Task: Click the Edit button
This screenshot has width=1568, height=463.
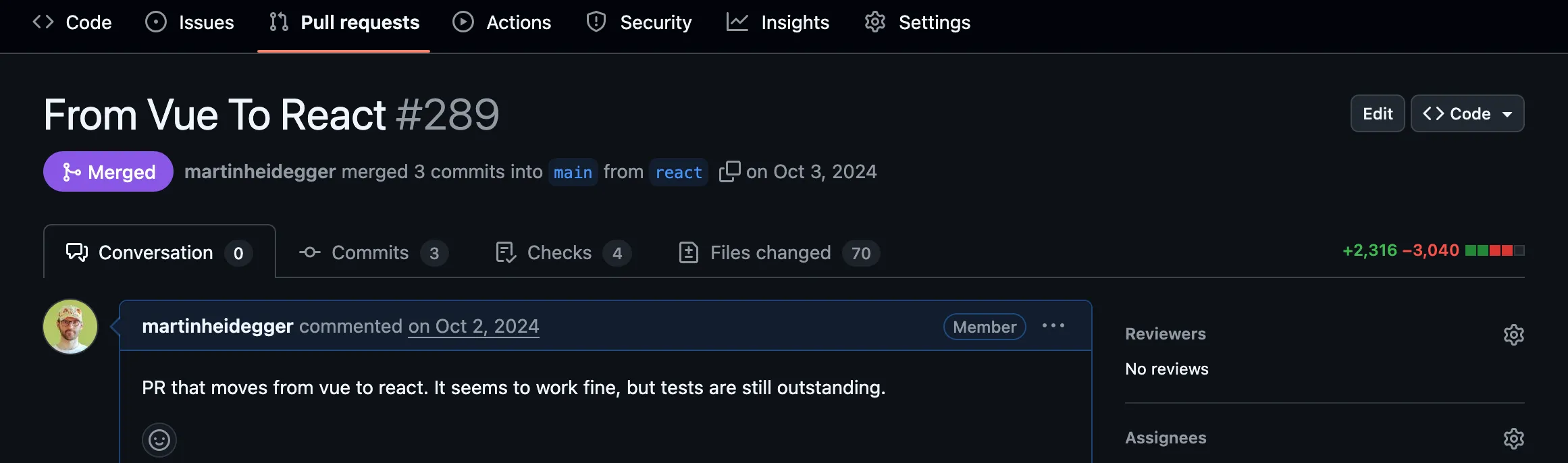Action: 1377,113
